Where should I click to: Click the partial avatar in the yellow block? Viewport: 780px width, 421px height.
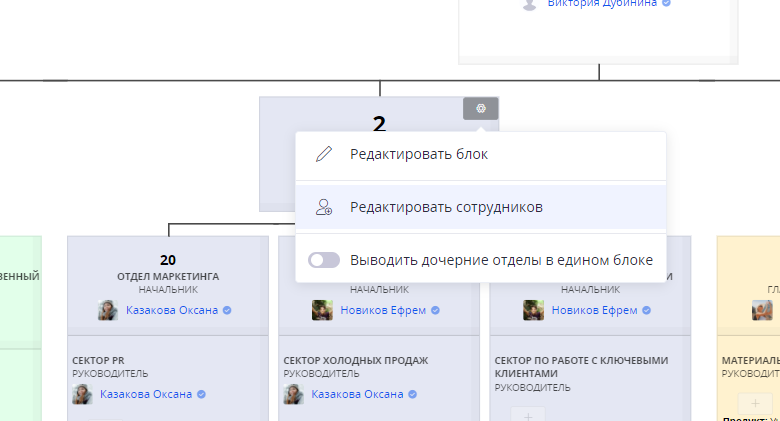pos(762,310)
